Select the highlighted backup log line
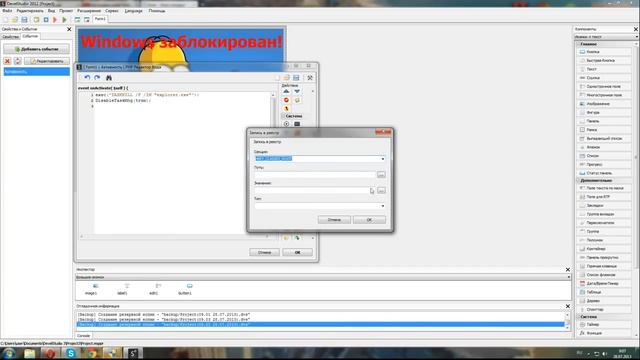Screen dimensions: 640x360 coord(320,324)
